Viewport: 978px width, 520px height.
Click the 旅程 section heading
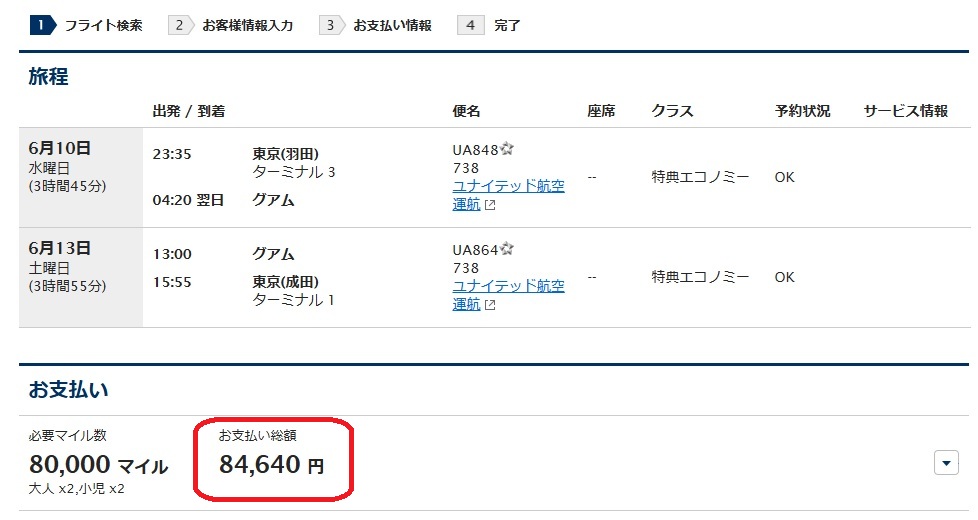(48, 76)
